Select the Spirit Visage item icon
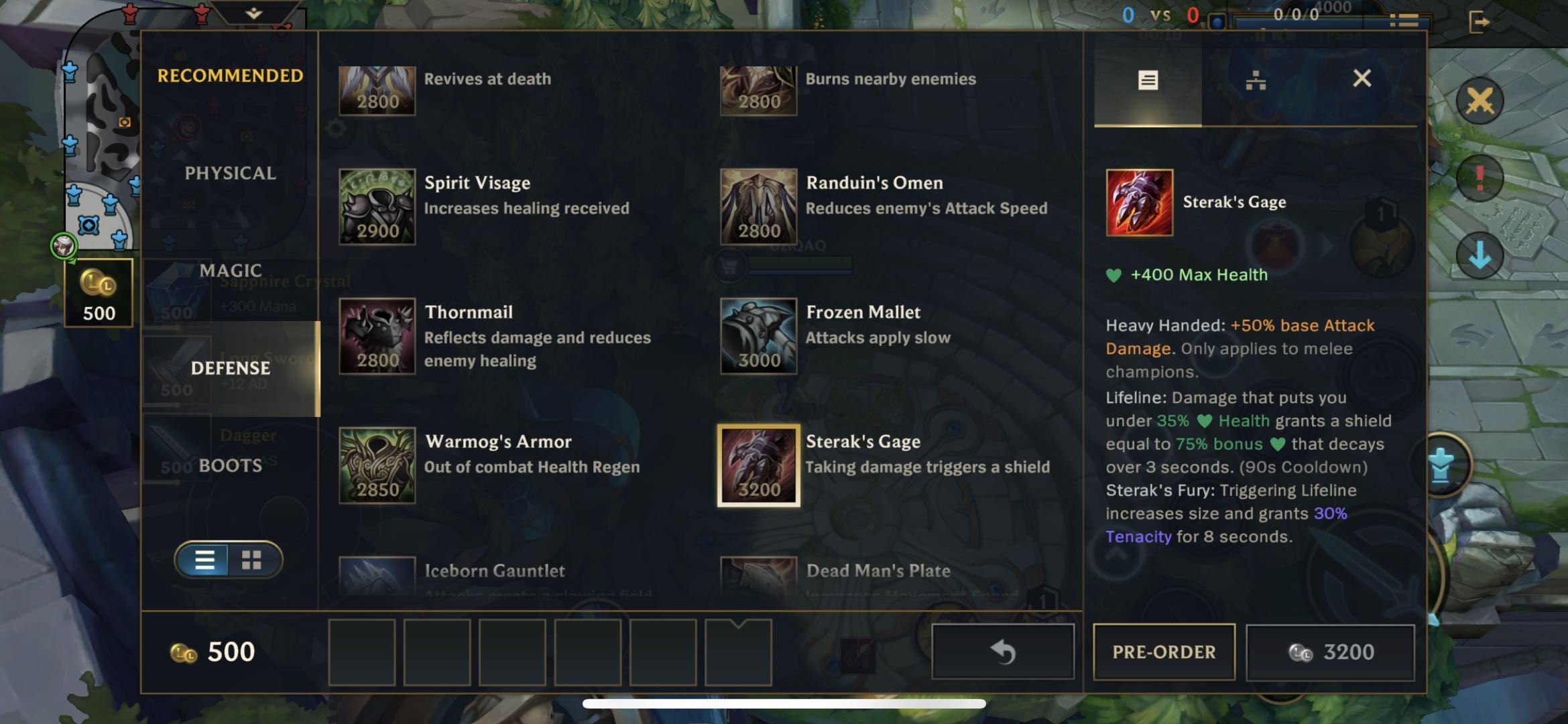The image size is (1568, 724). (x=377, y=206)
